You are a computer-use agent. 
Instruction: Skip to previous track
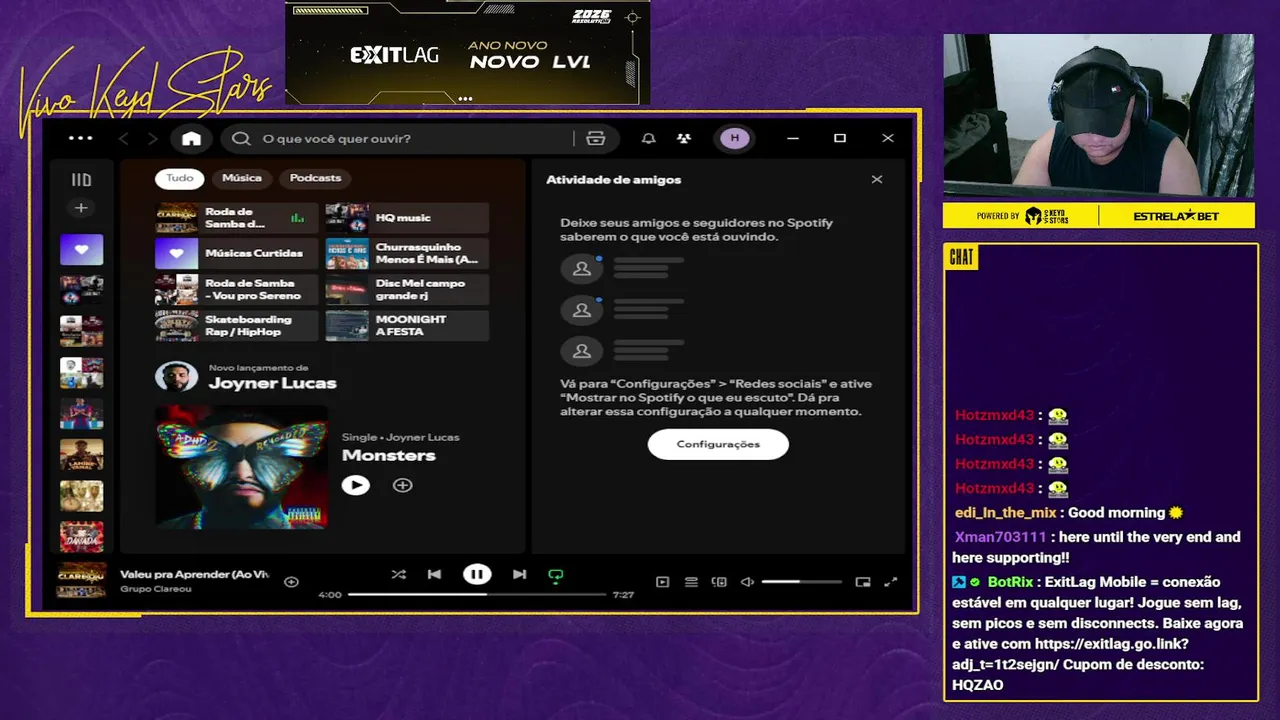(434, 575)
